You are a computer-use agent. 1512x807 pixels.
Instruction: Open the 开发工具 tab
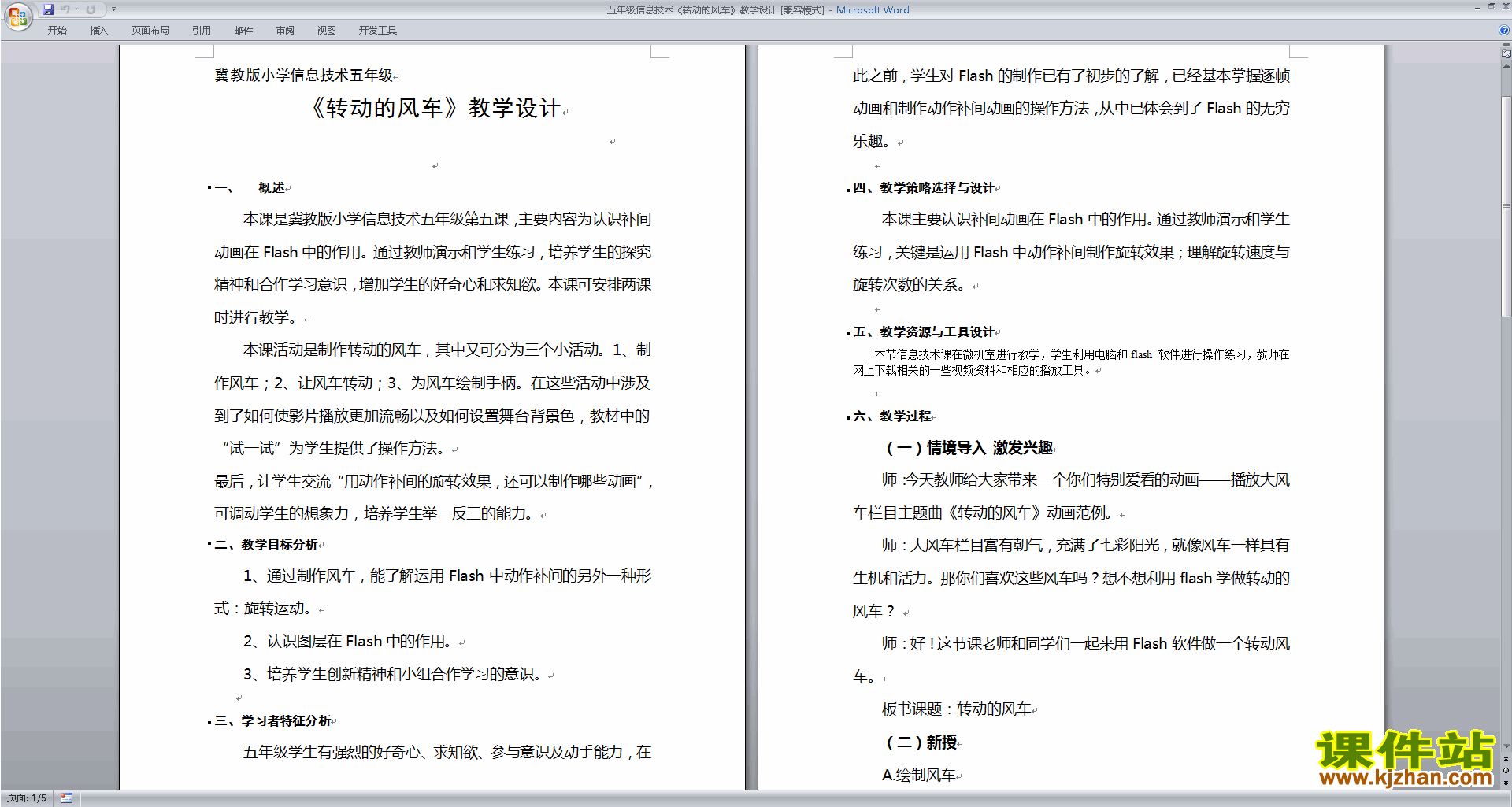coord(377,31)
